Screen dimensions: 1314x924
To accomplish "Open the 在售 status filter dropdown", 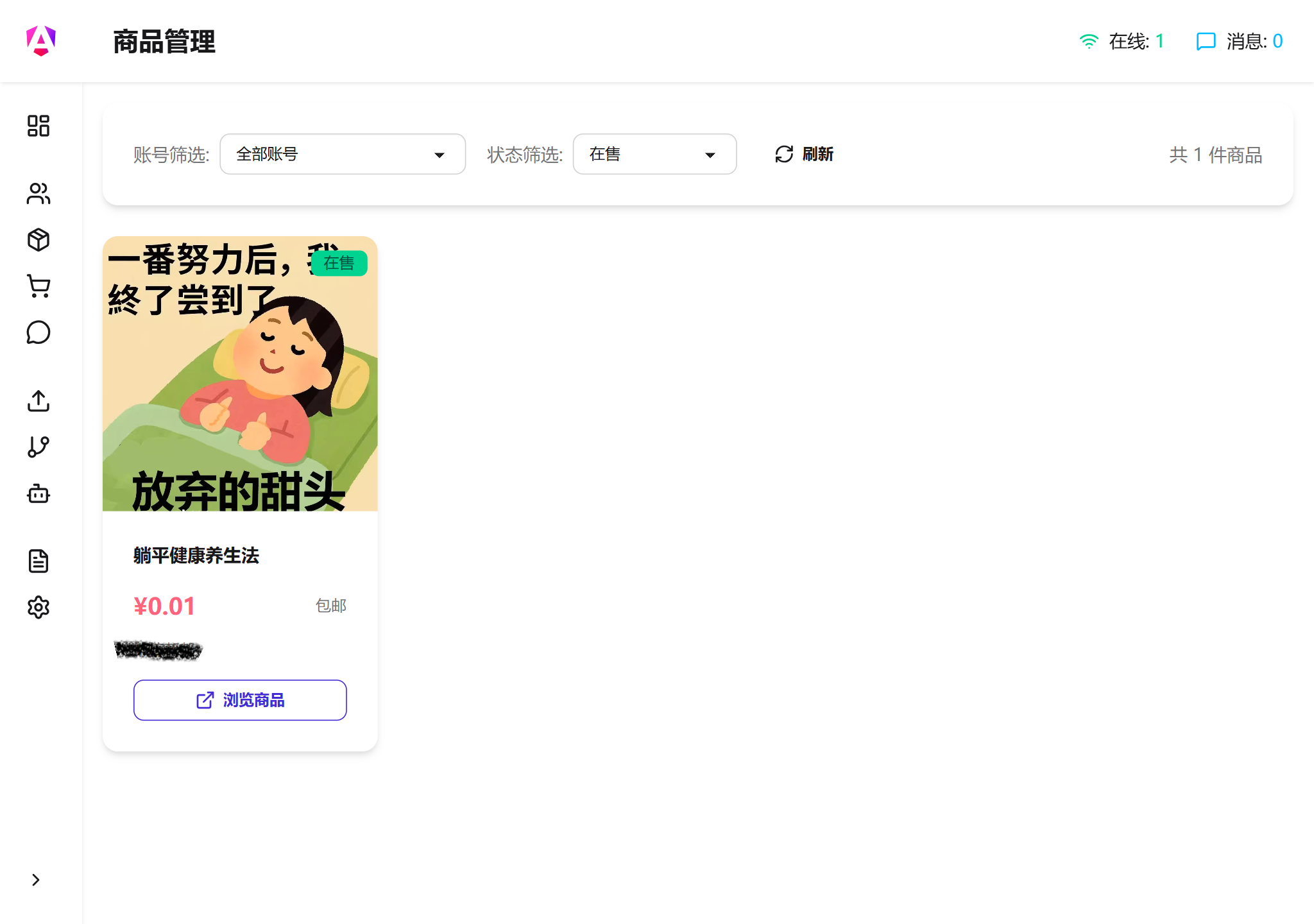I will 654,154.
